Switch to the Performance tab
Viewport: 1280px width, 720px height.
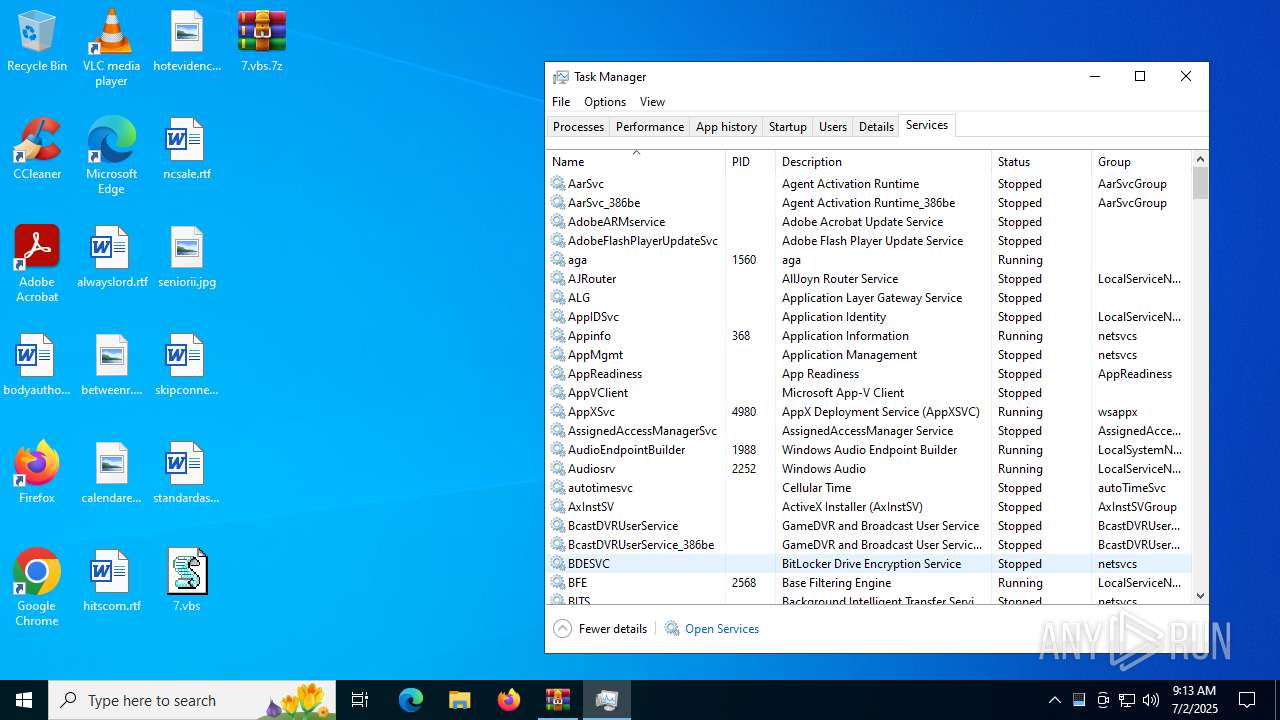[x=650, y=127]
